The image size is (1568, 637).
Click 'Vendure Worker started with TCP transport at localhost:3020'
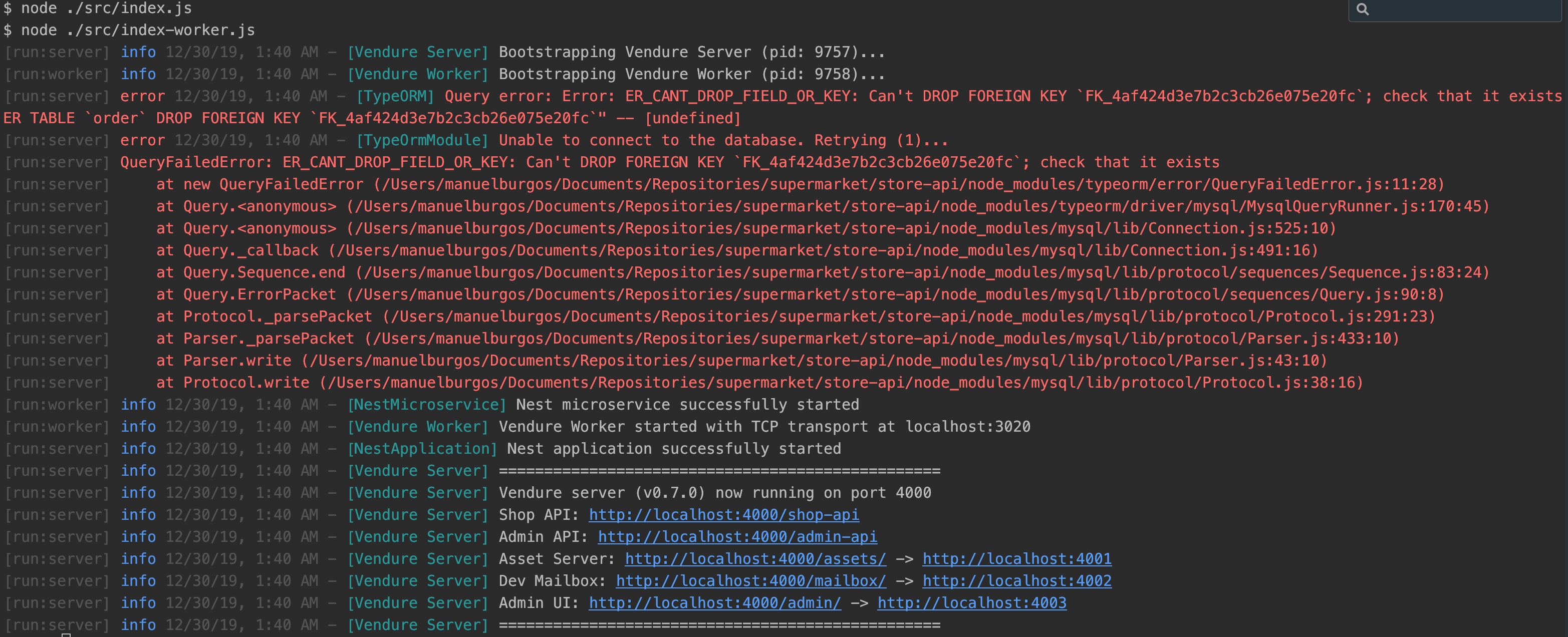764,427
